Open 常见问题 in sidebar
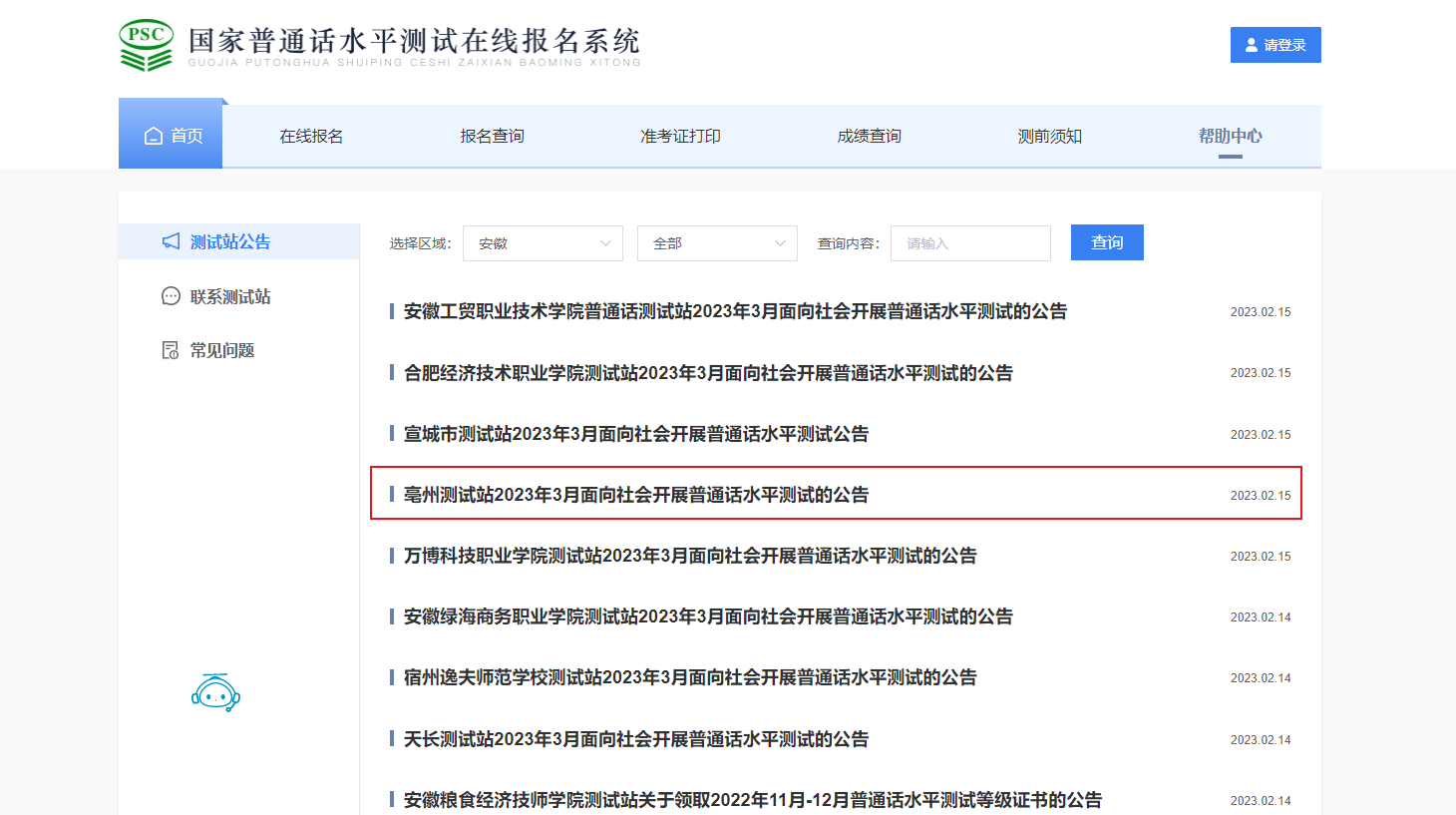This screenshot has width=1456, height=815. click(x=222, y=350)
